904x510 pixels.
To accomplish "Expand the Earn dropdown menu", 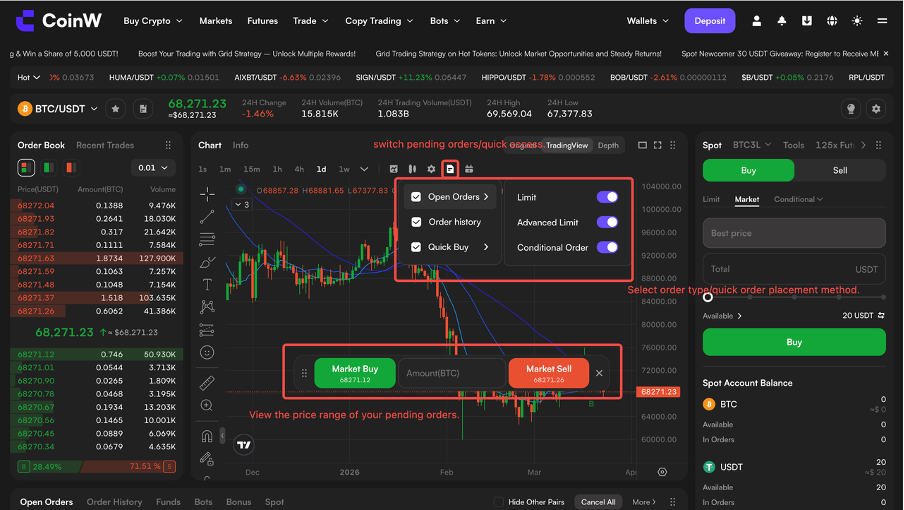I will point(491,21).
